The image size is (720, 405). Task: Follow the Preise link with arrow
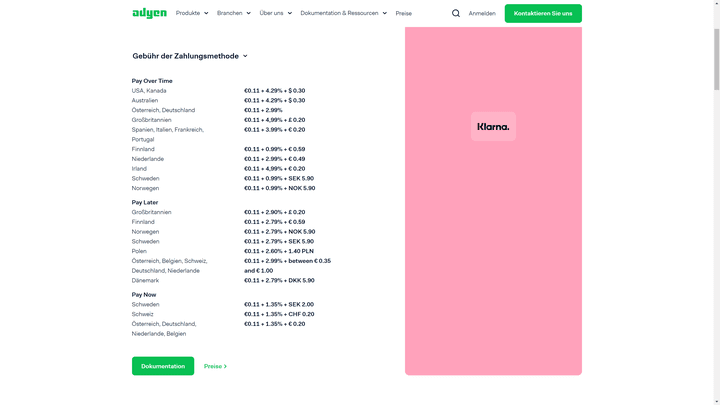(215, 366)
